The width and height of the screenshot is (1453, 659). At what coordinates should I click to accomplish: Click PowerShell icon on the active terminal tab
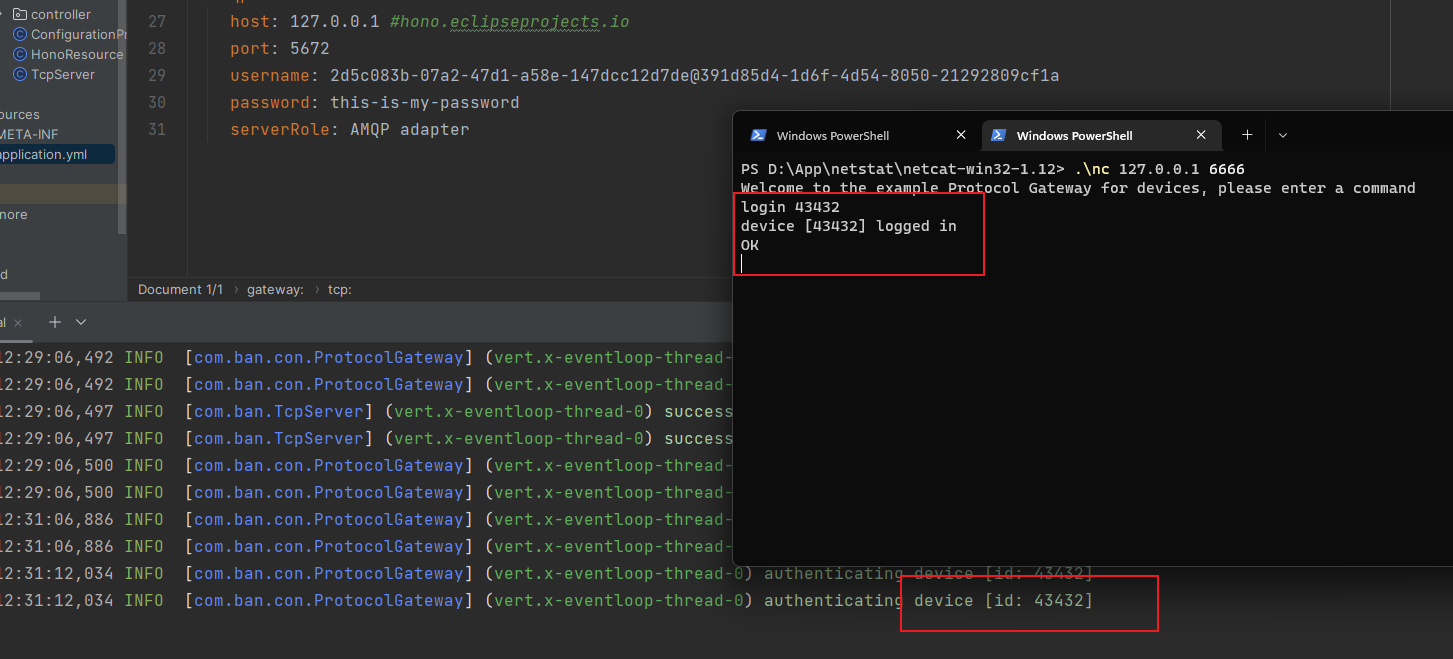pyautogui.click(x=998, y=135)
